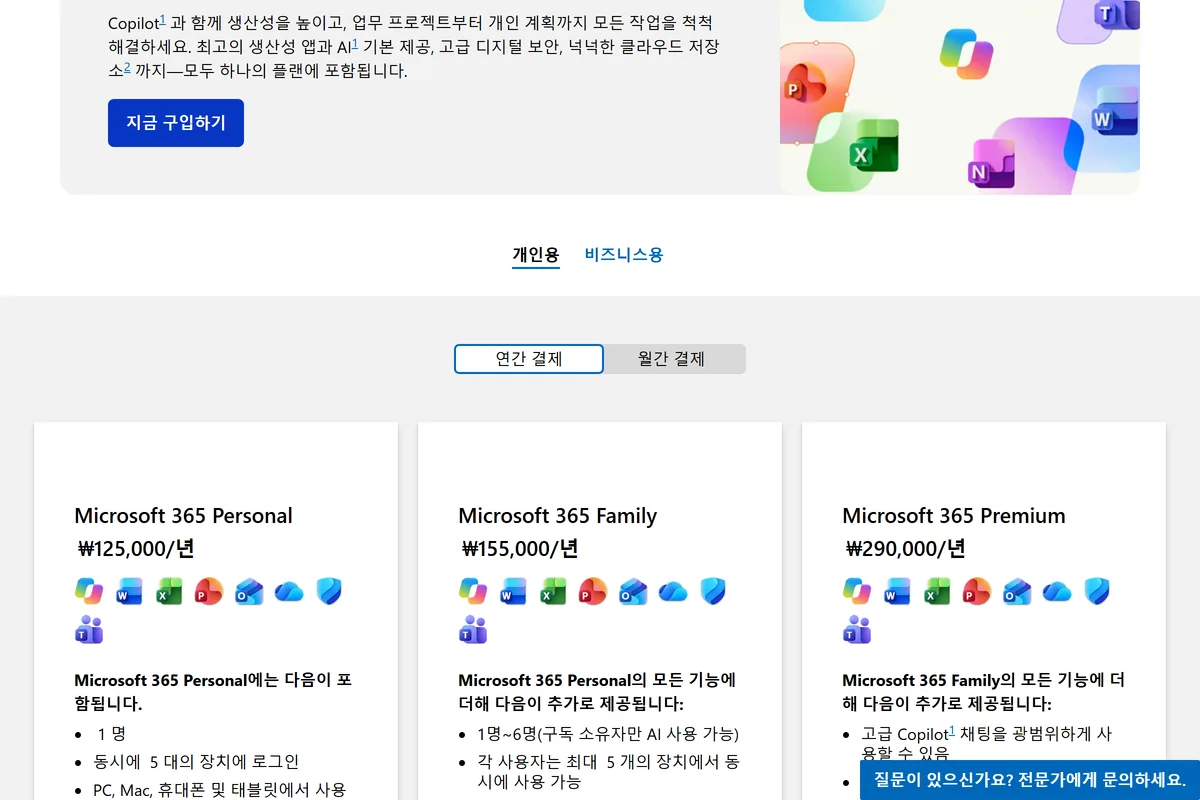Click the Outlook icon in the Premium card

(1017, 591)
